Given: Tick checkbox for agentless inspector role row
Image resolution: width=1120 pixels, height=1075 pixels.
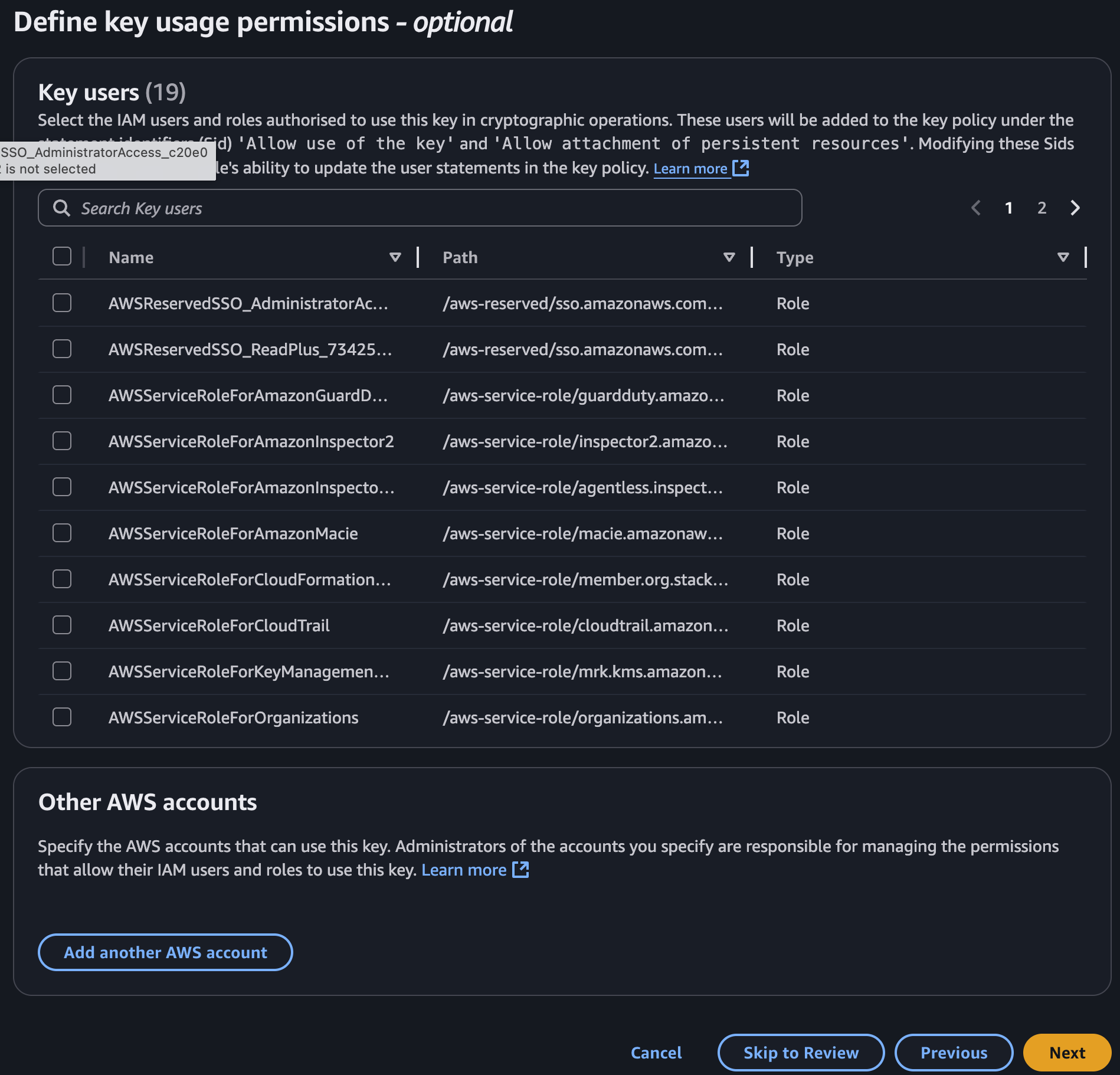Looking at the screenshot, I should point(62,487).
